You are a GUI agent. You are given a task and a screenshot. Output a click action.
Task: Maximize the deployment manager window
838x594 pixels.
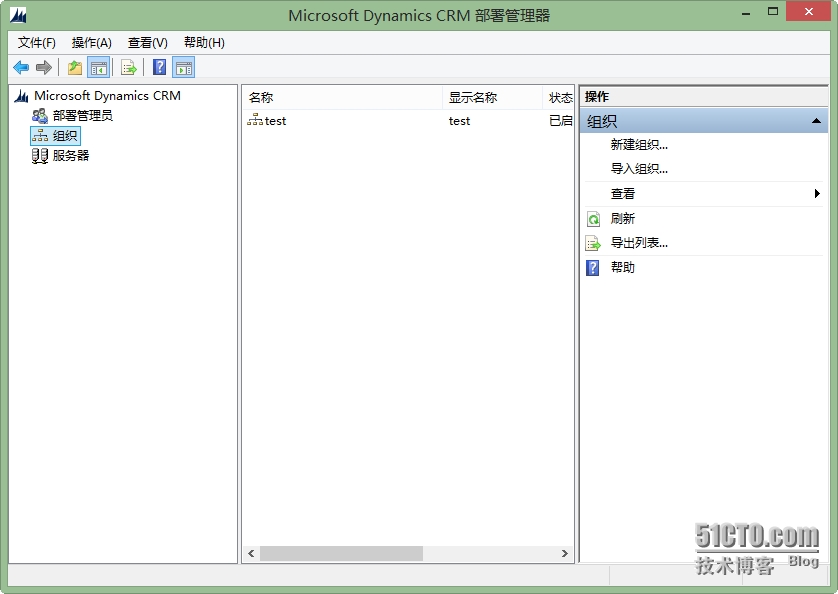coord(773,12)
